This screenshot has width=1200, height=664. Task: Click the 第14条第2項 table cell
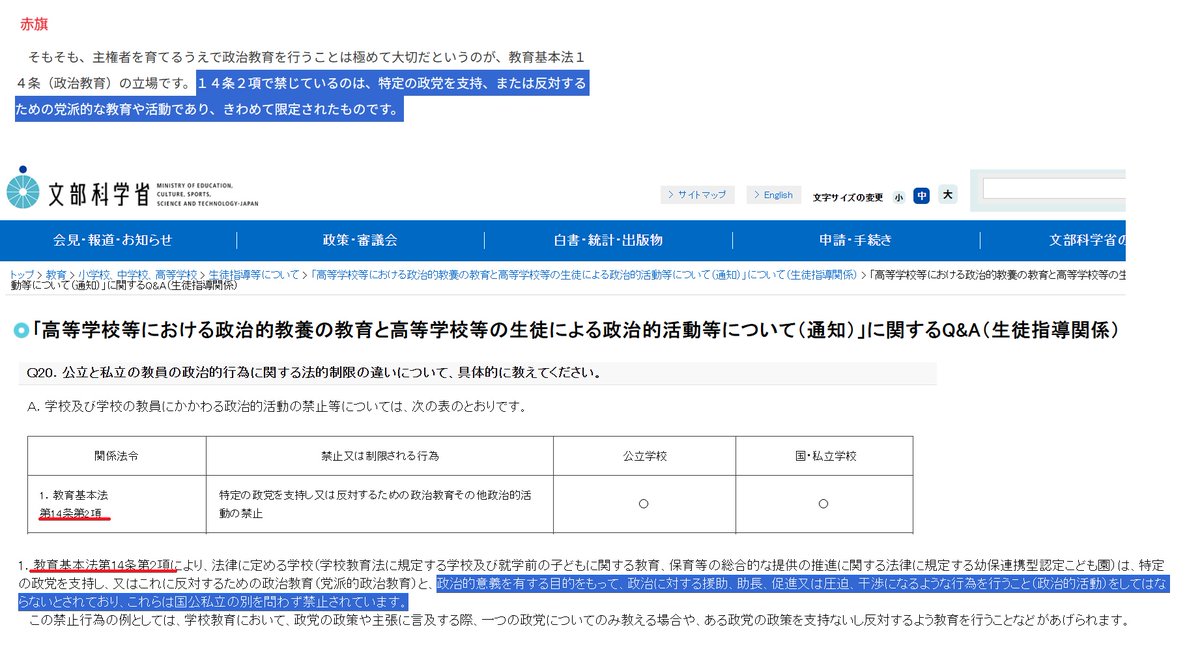[x=70, y=513]
